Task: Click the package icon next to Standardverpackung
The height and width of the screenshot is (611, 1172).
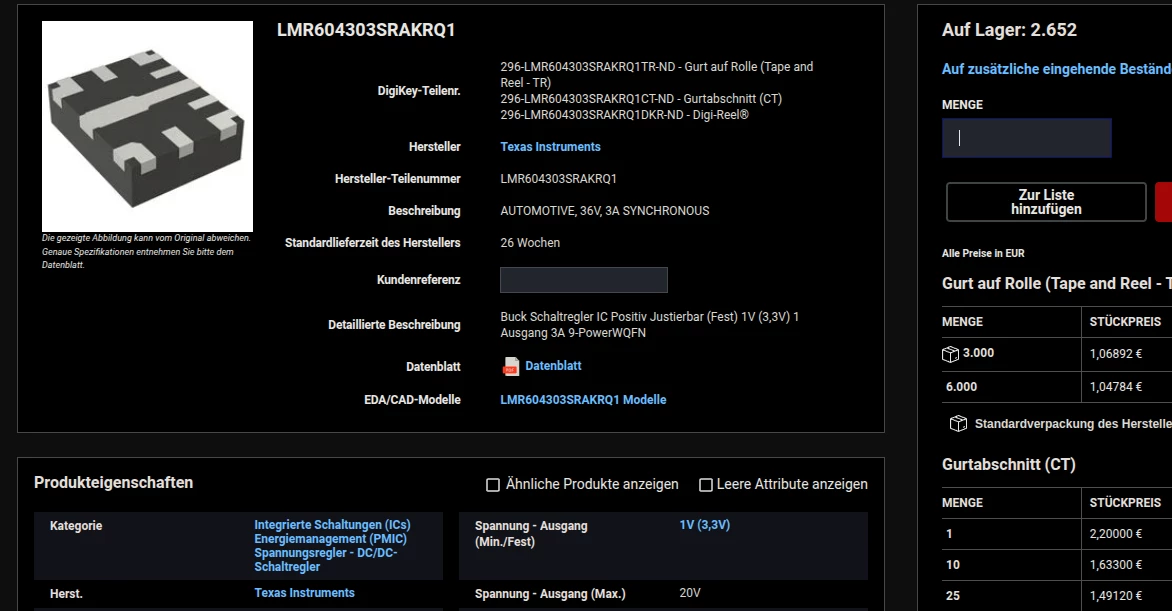Action: click(x=958, y=424)
